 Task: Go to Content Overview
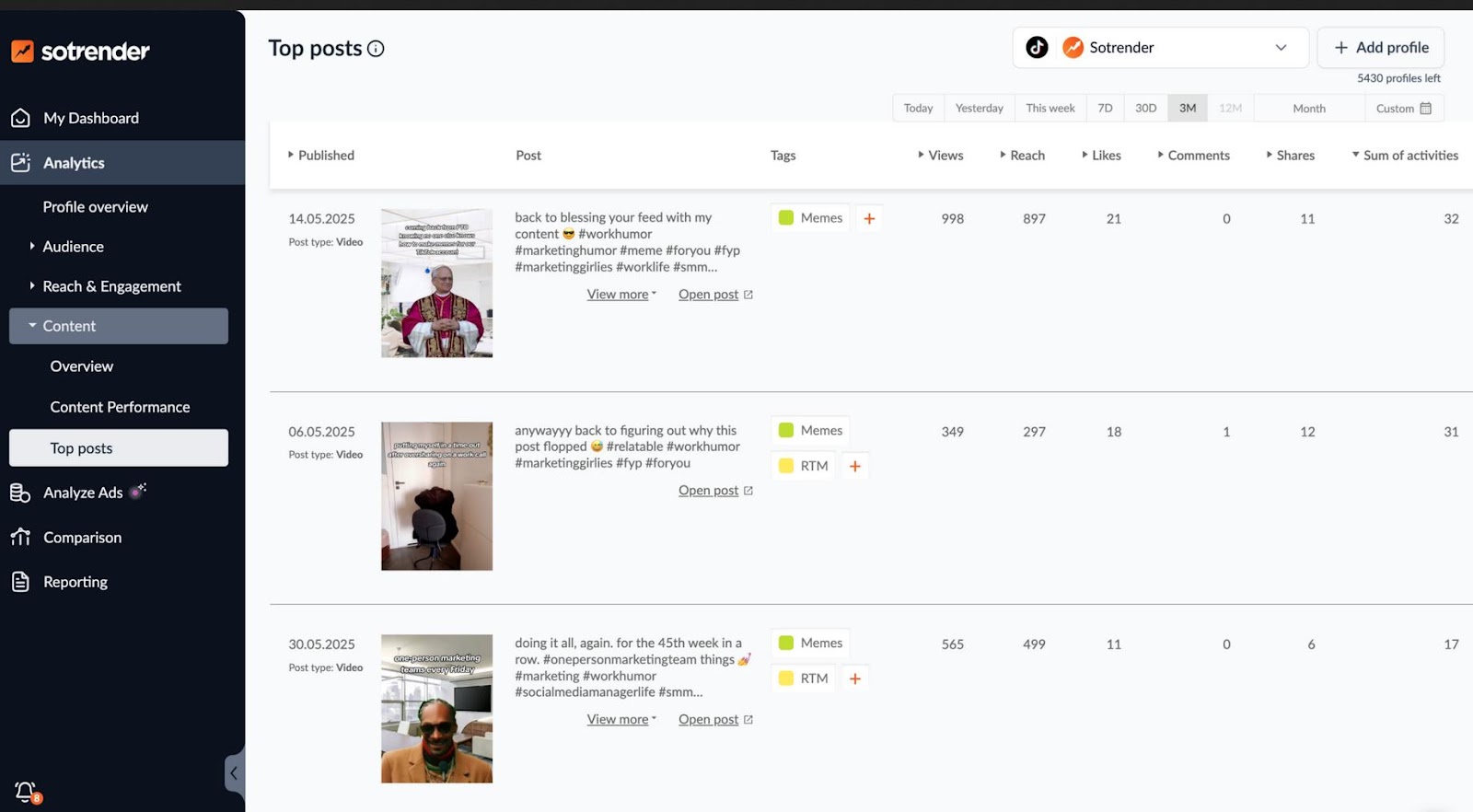(82, 366)
